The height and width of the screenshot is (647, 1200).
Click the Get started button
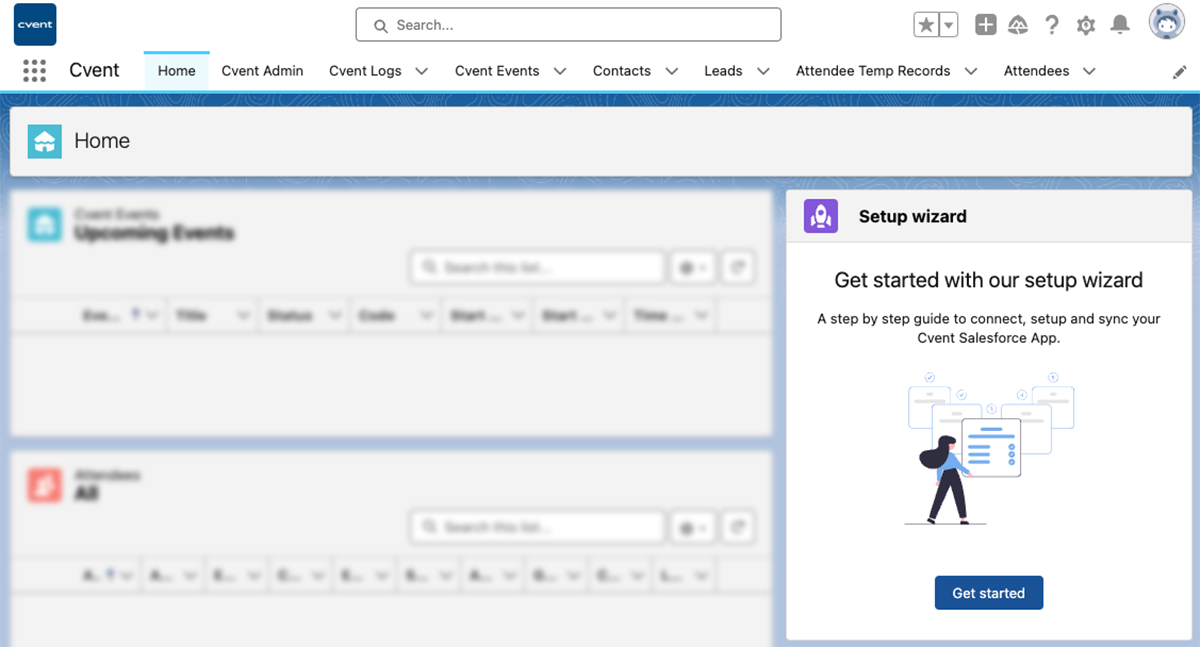[988, 592]
